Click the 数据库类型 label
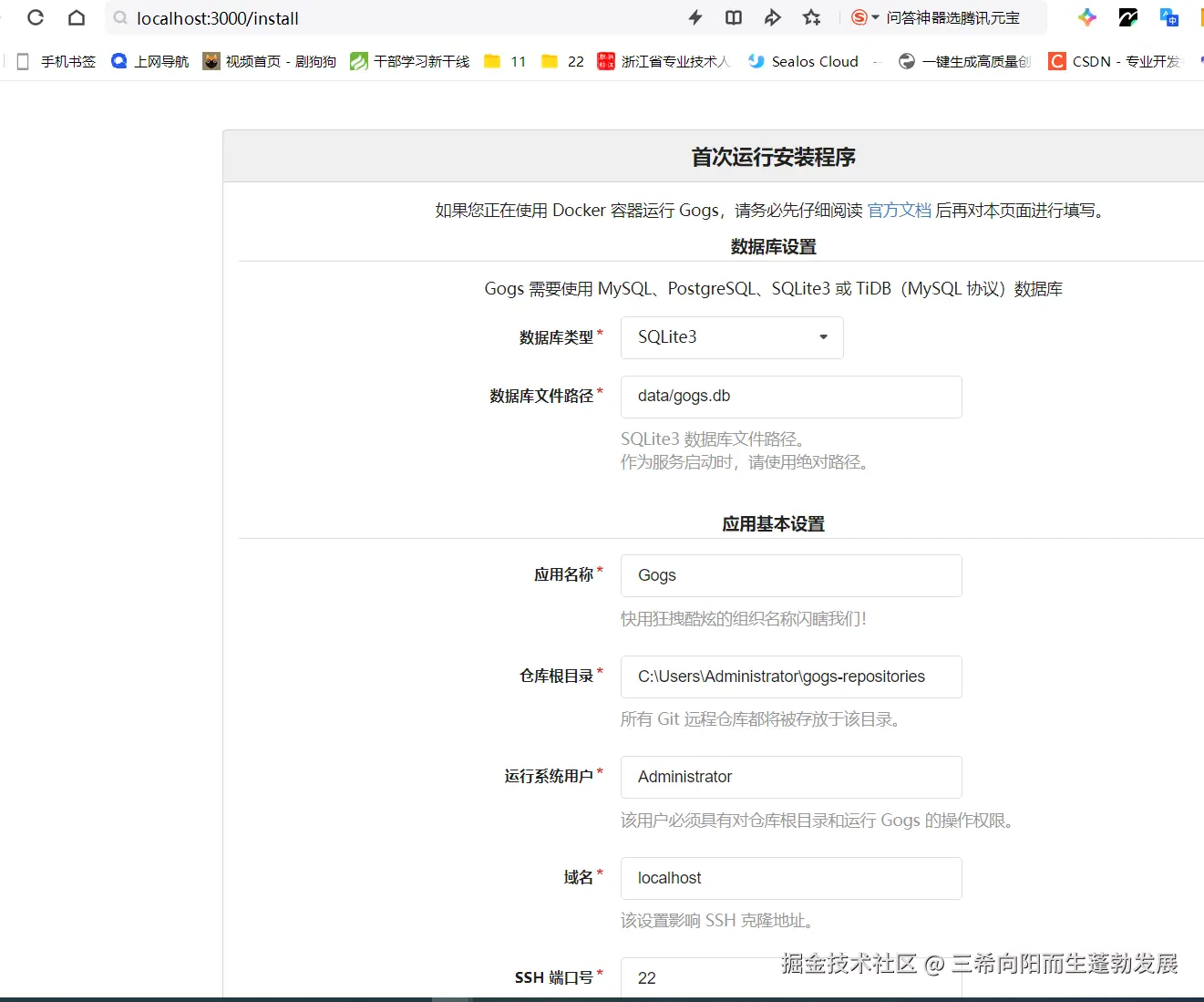 pyautogui.click(x=556, y=338)
